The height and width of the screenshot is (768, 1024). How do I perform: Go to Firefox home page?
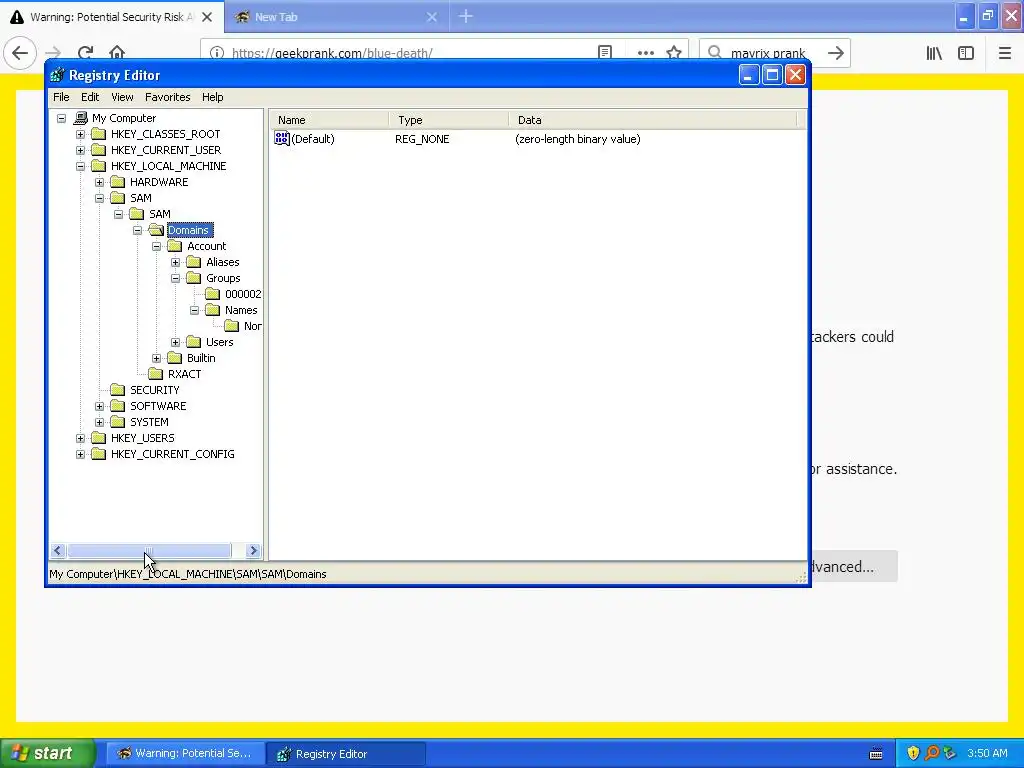[x=117, y=53]
